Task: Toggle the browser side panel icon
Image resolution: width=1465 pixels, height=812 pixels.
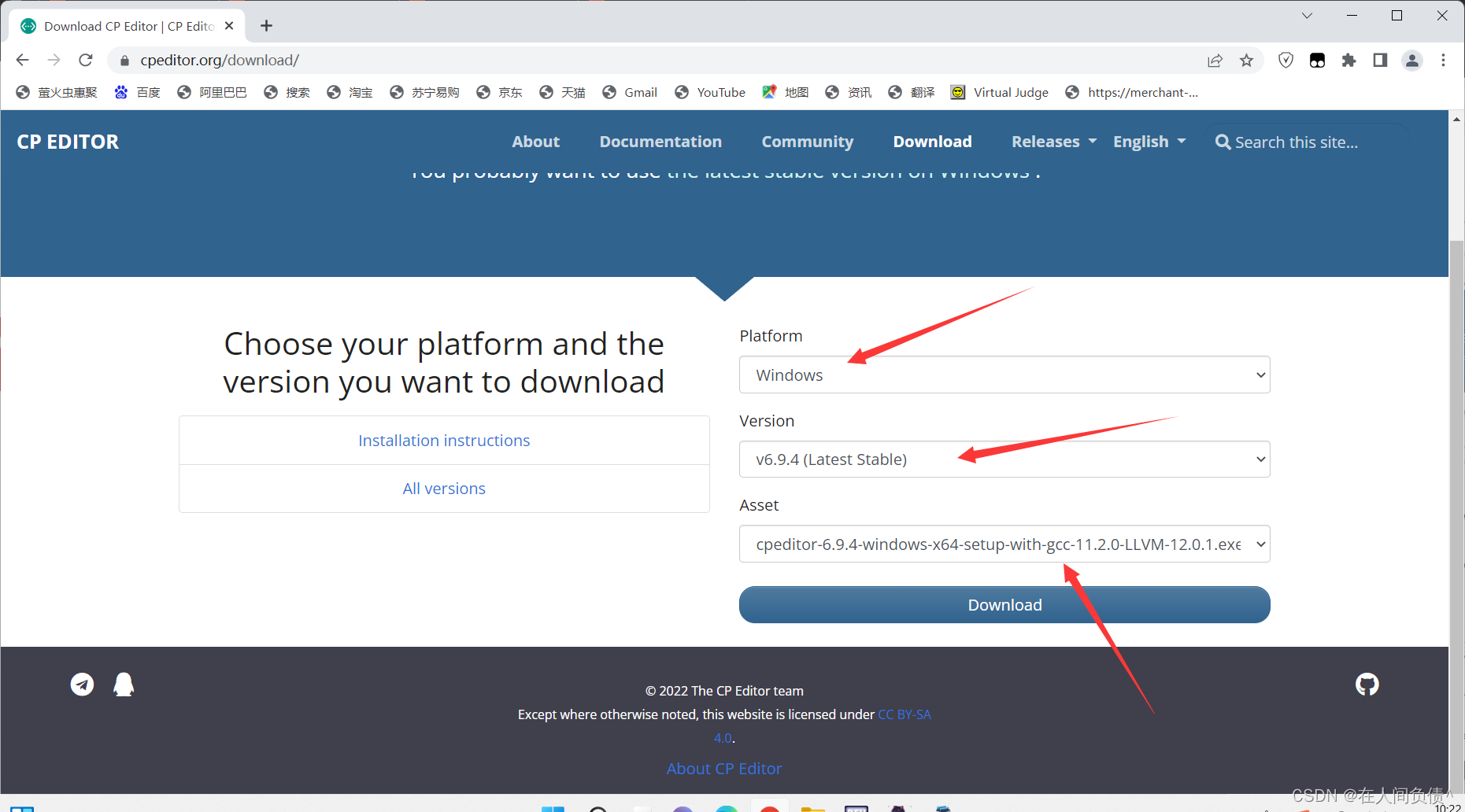Action: 1380,61
